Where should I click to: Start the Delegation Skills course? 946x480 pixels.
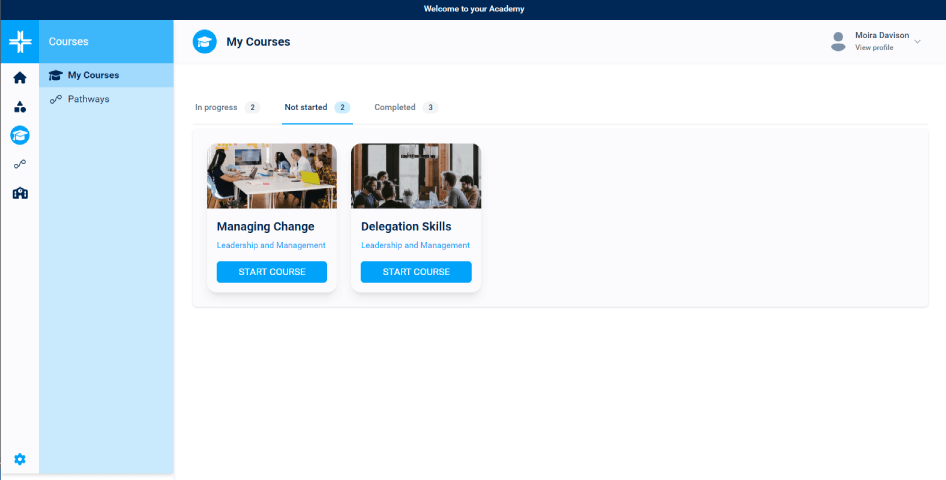pos(416,272)
